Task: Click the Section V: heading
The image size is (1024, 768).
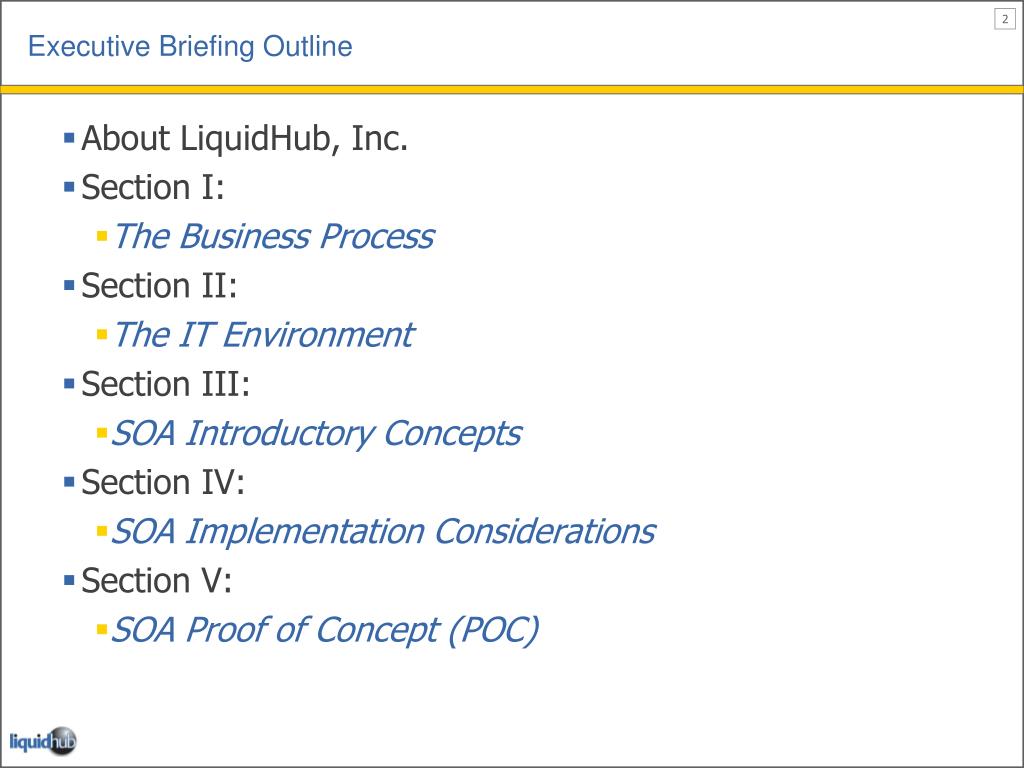Action: pyautogui.click(x=157, y=581)
